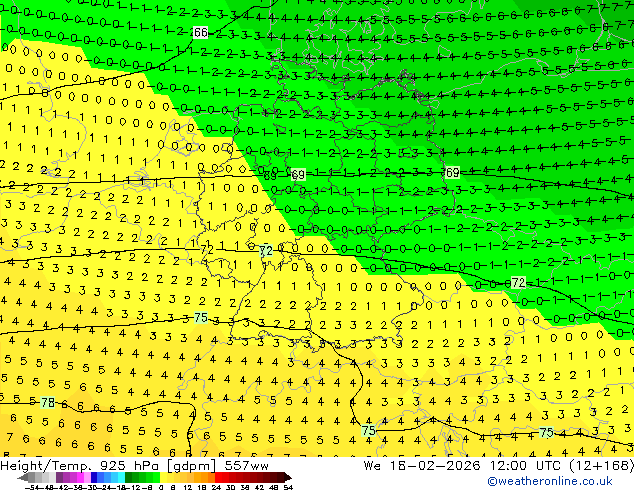Click the orange swatch in the temperature legend
The height and width of the screenshot is (490, 634).
point(205,477)
